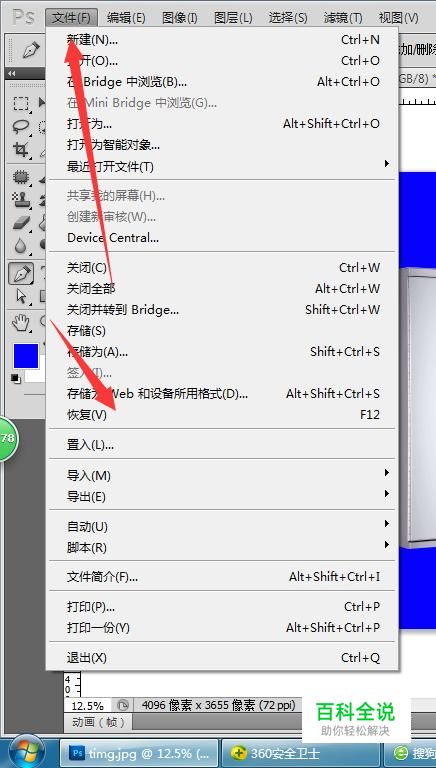The image size is (436, 768).
Task: Open the Windows Start button
Action: tap(27, 752)
